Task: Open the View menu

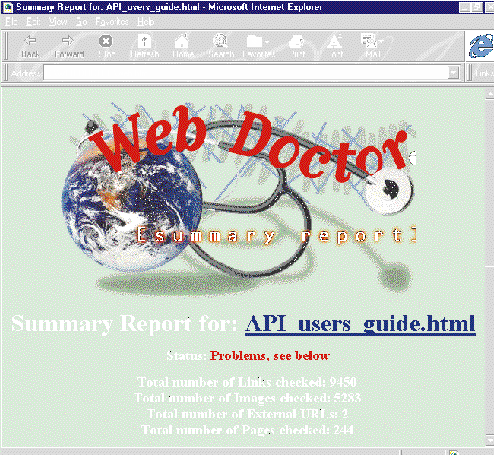Action: [58, 22]
